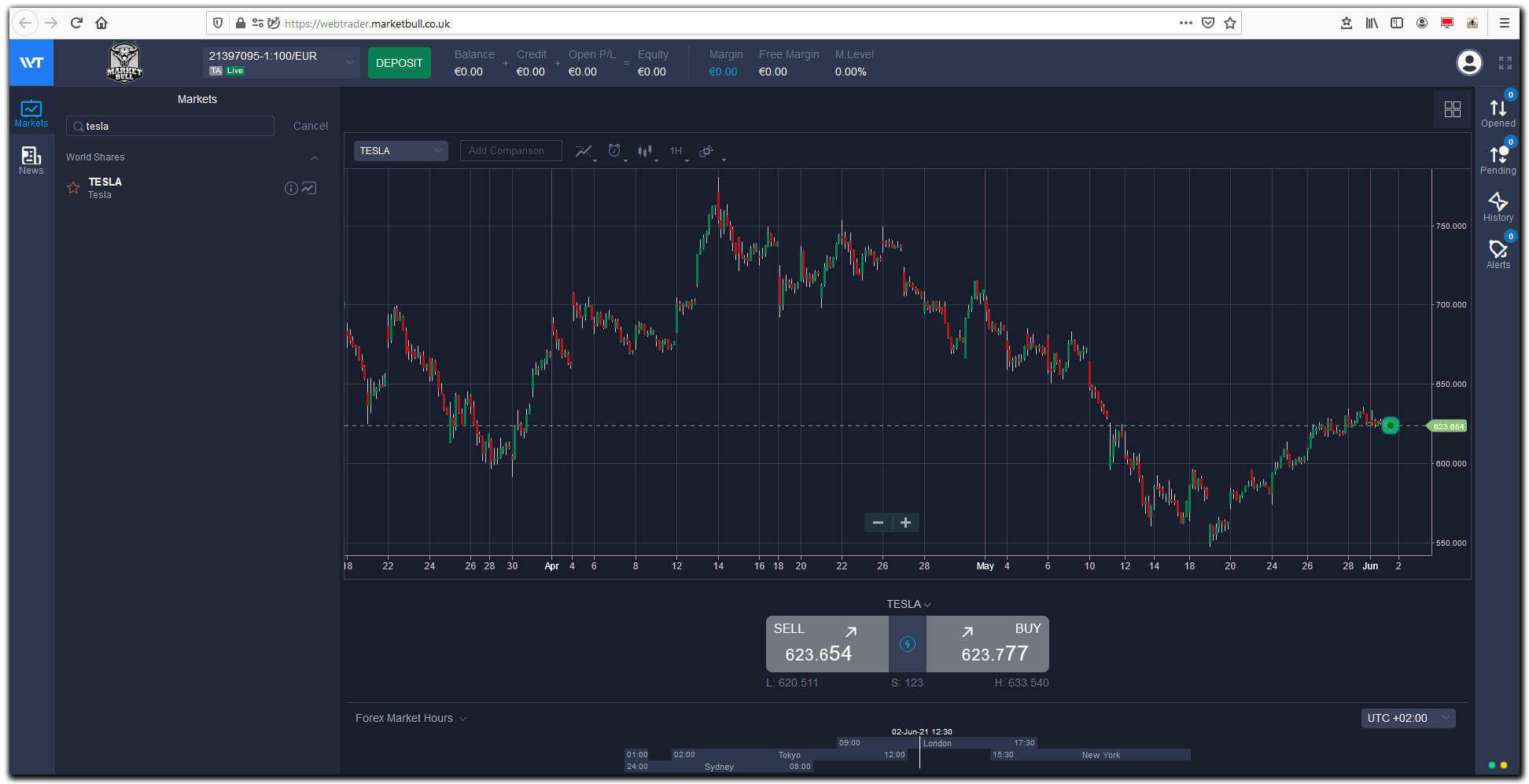Open browser hamburger menu
Image resolution: width=1529 pixels, height=784 pixels.
pos(1504,23)
